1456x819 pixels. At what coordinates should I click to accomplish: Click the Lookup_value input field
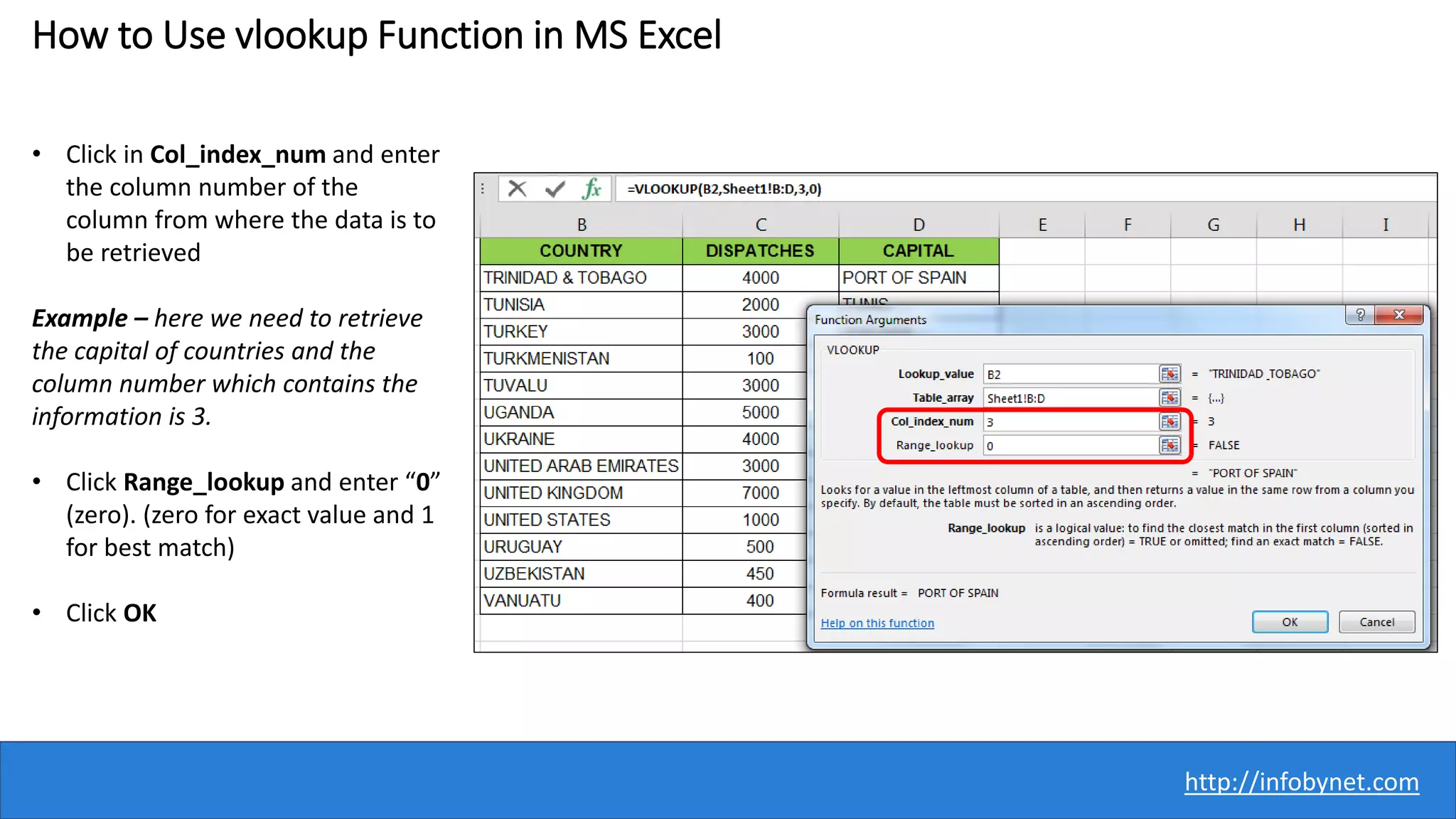point(1071,374)
